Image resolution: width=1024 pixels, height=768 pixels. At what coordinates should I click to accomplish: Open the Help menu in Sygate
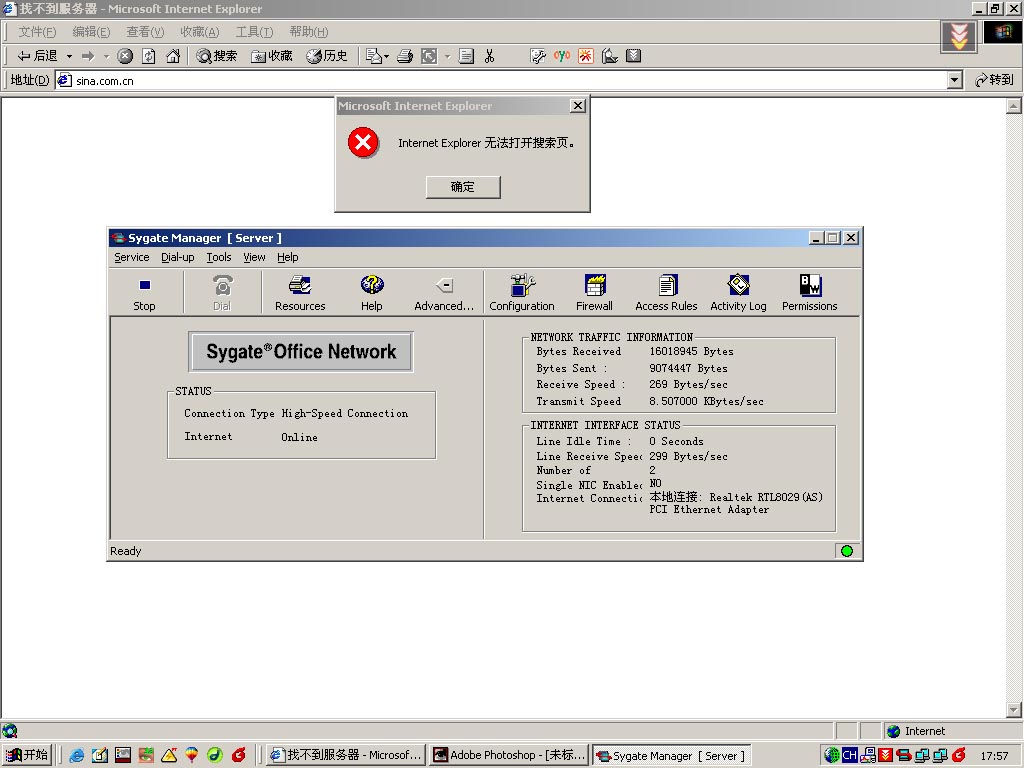point(287,257)
